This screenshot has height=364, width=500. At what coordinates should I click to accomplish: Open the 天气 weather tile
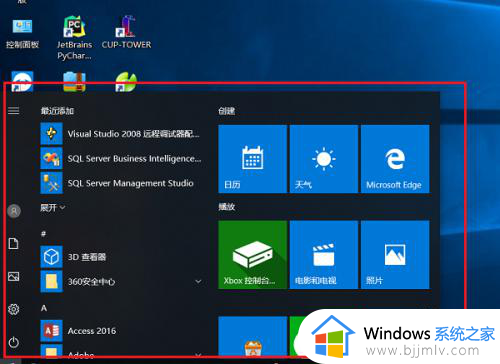[x=324, y=159]
